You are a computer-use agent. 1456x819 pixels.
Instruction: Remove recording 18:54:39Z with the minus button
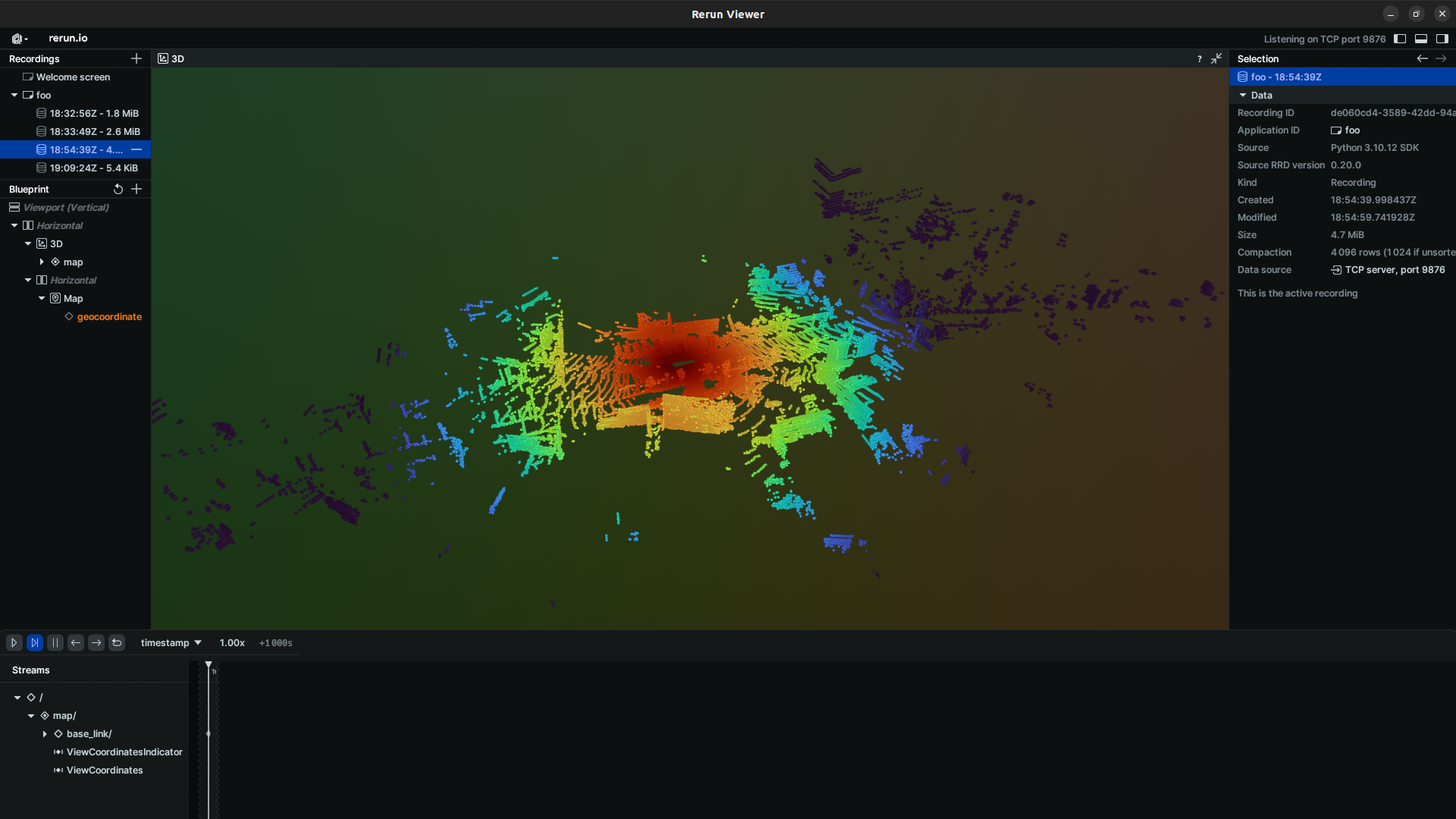[x=136, y=149]
